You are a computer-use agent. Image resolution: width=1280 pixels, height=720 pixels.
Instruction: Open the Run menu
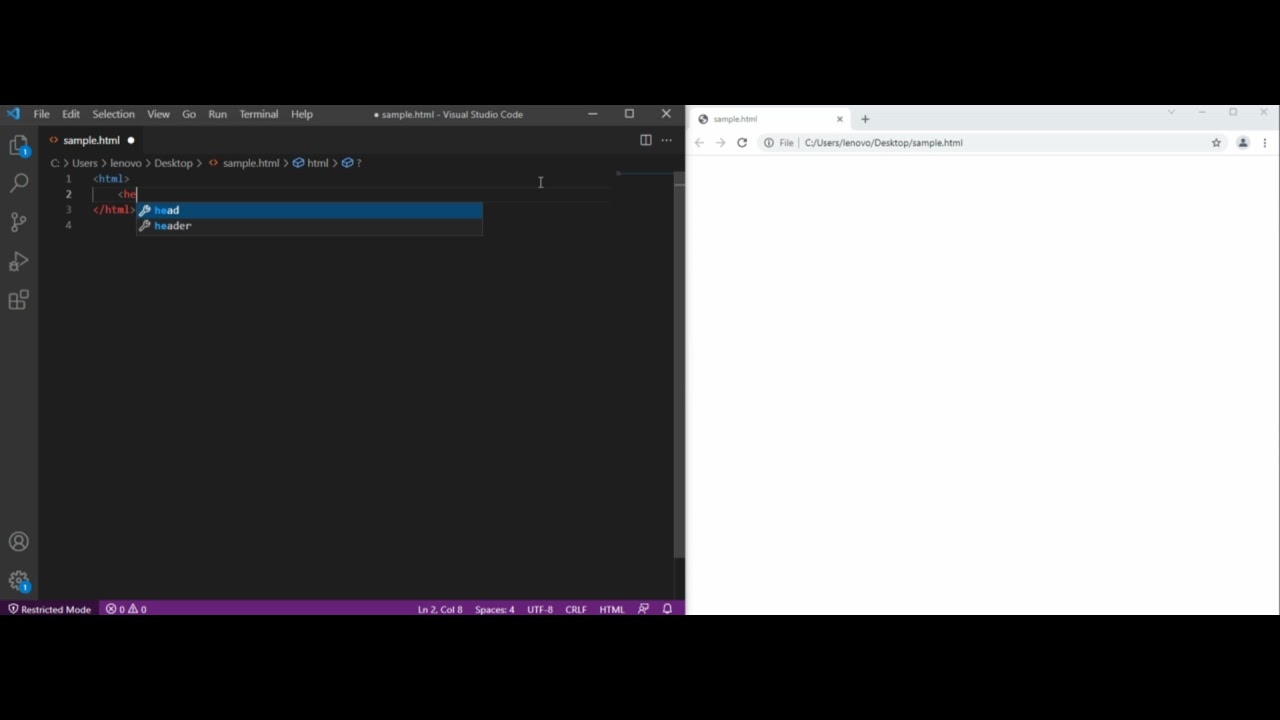coord(217,114)
